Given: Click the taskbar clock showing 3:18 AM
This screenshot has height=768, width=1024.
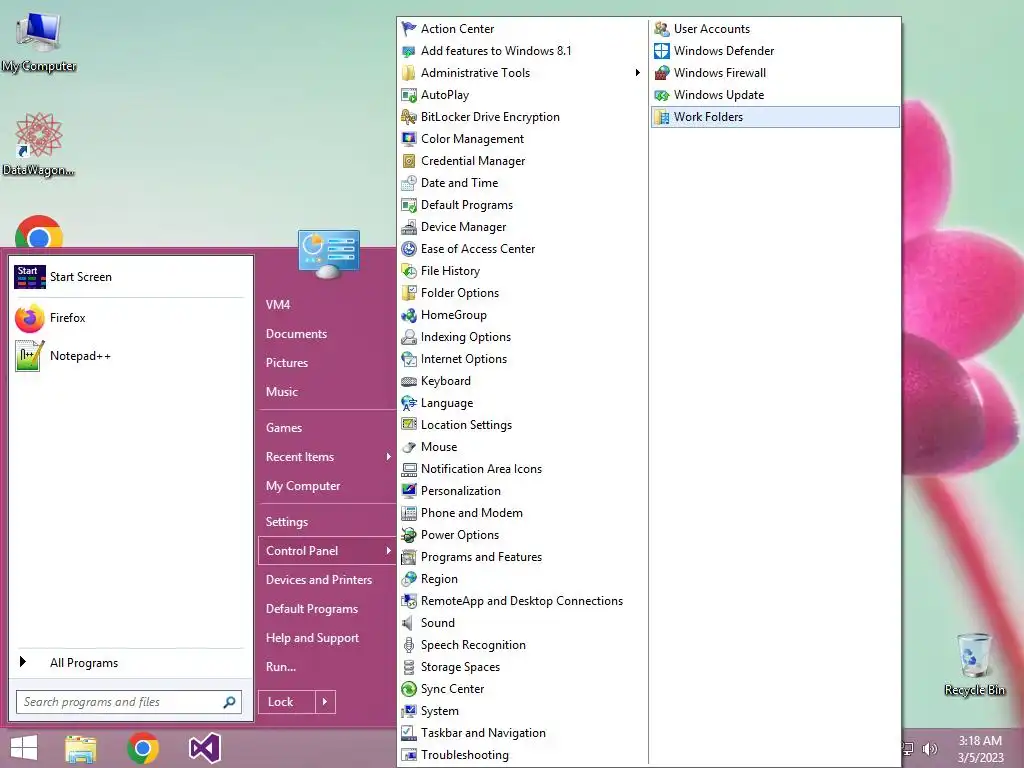Looking at the screenshot, I should [x=980, y=749].
